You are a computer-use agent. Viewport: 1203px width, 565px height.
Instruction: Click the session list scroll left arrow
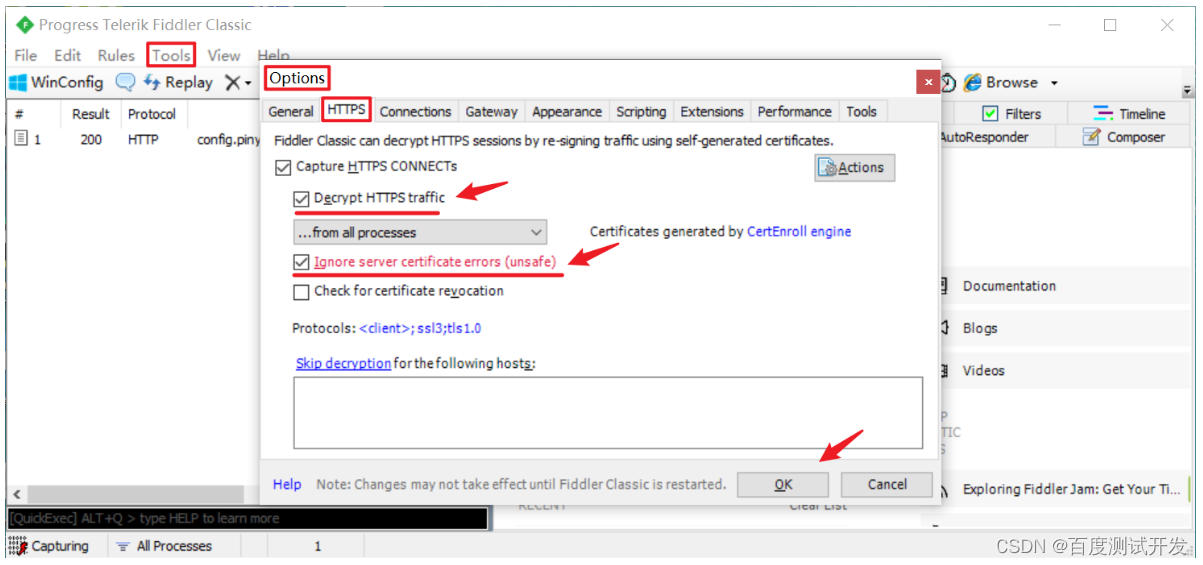(16, 494)
